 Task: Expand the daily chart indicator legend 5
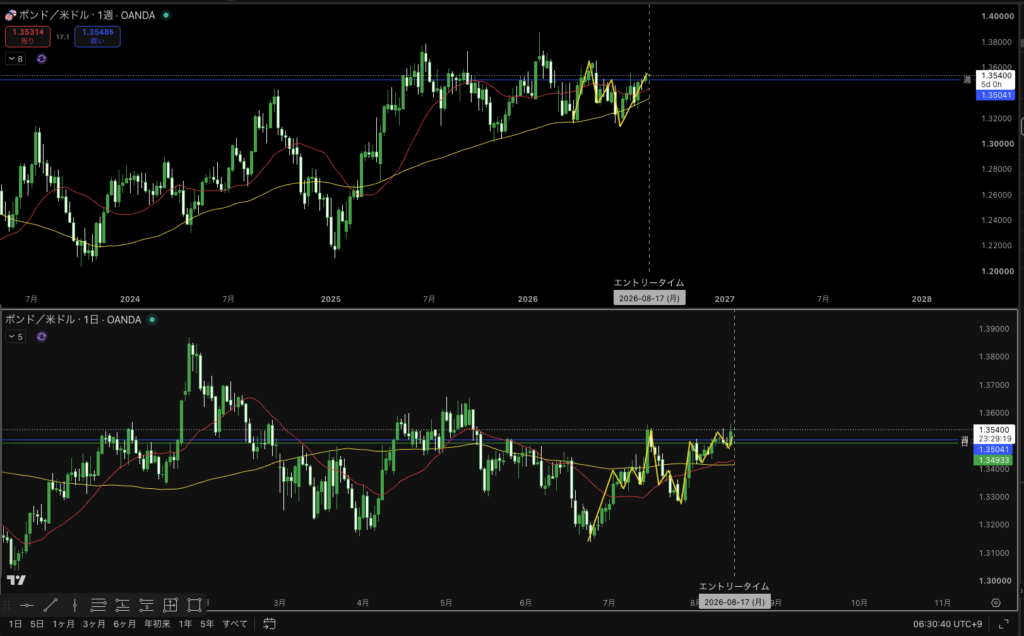16,337
